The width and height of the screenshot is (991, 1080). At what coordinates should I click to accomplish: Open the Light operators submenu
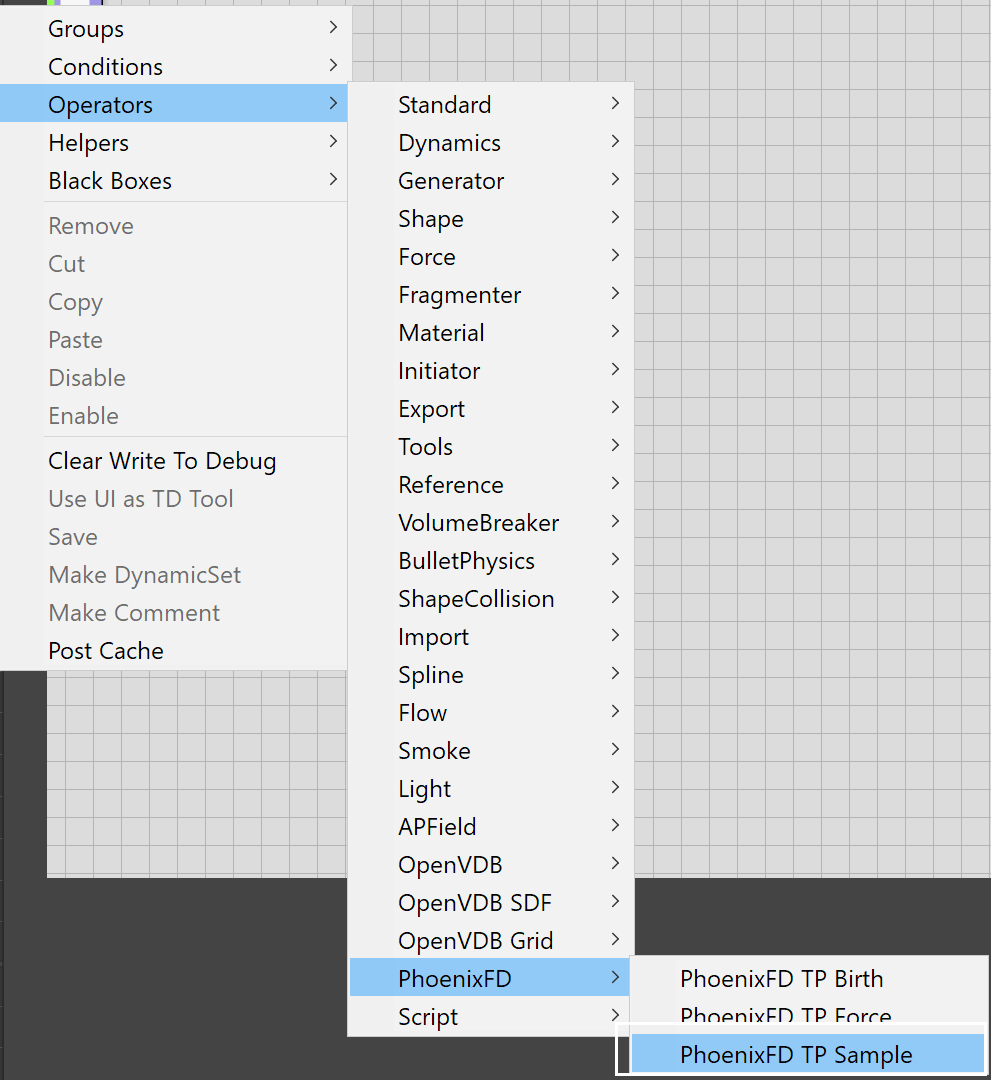(x=490, y=789)
